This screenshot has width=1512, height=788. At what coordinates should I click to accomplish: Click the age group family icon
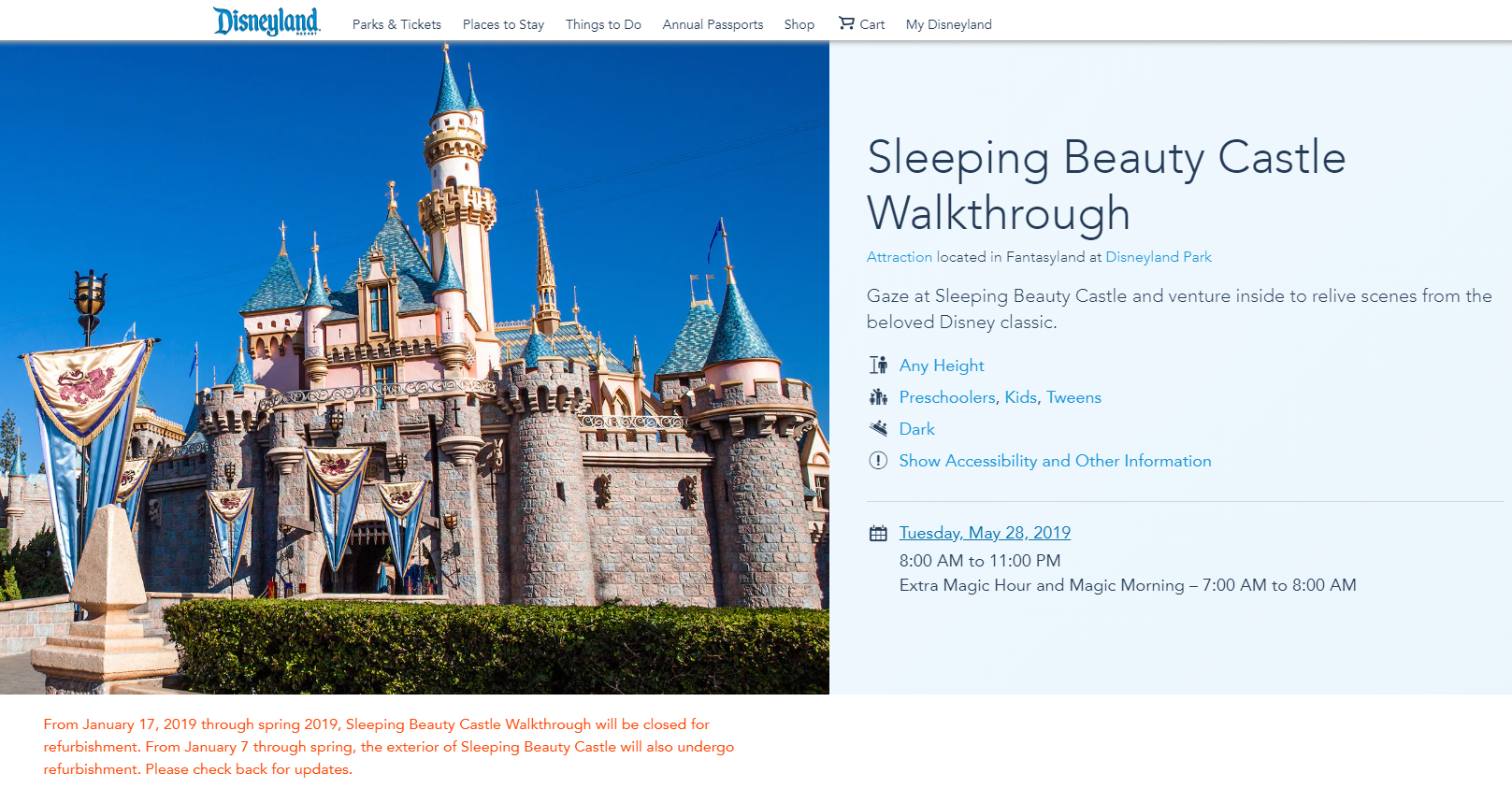[878, 397]
